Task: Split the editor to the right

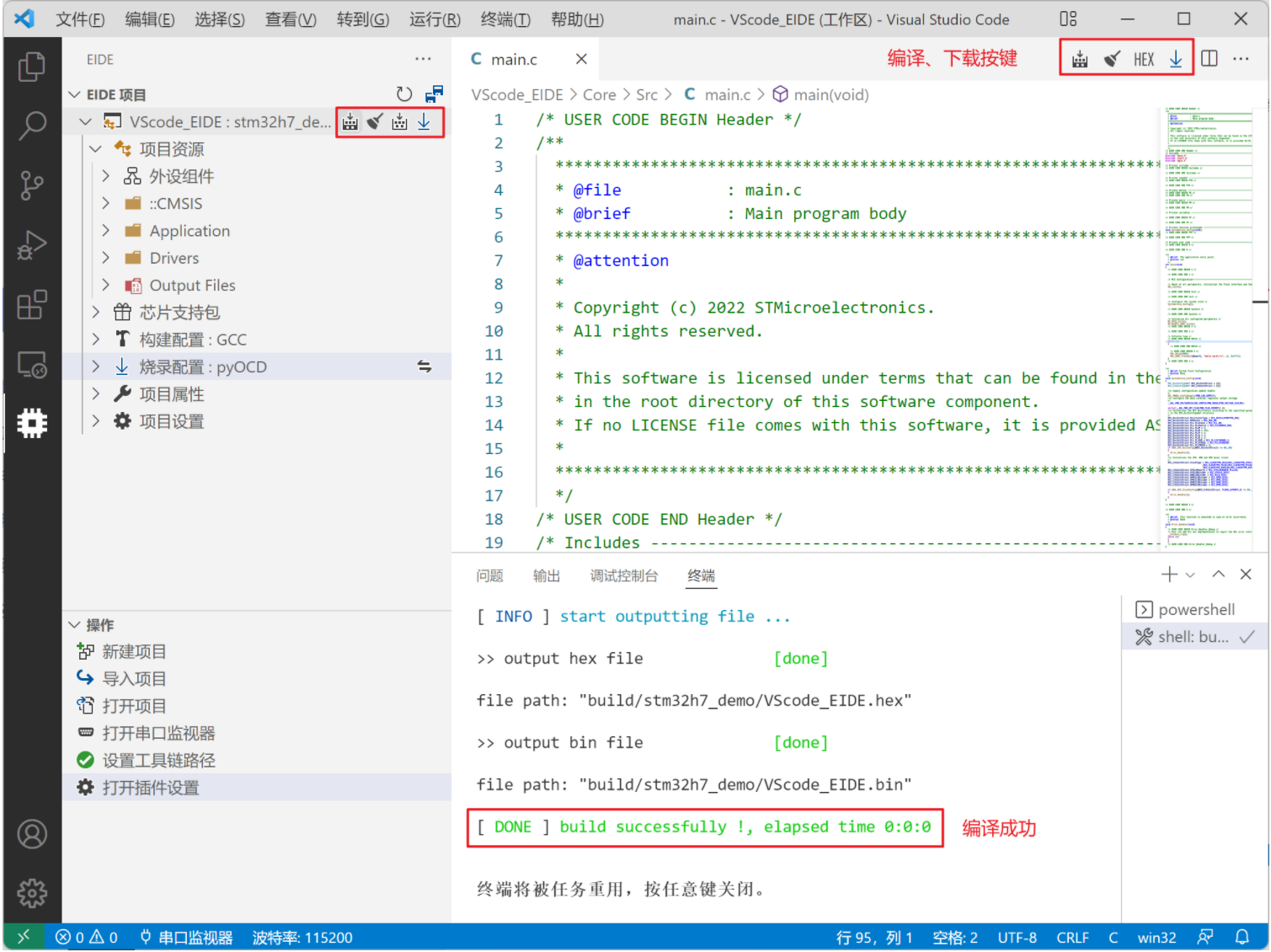Action: (x=1210, y=59)
